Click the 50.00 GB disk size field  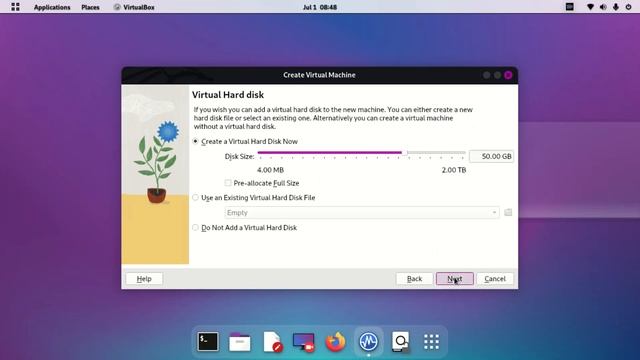click(491, 156)
